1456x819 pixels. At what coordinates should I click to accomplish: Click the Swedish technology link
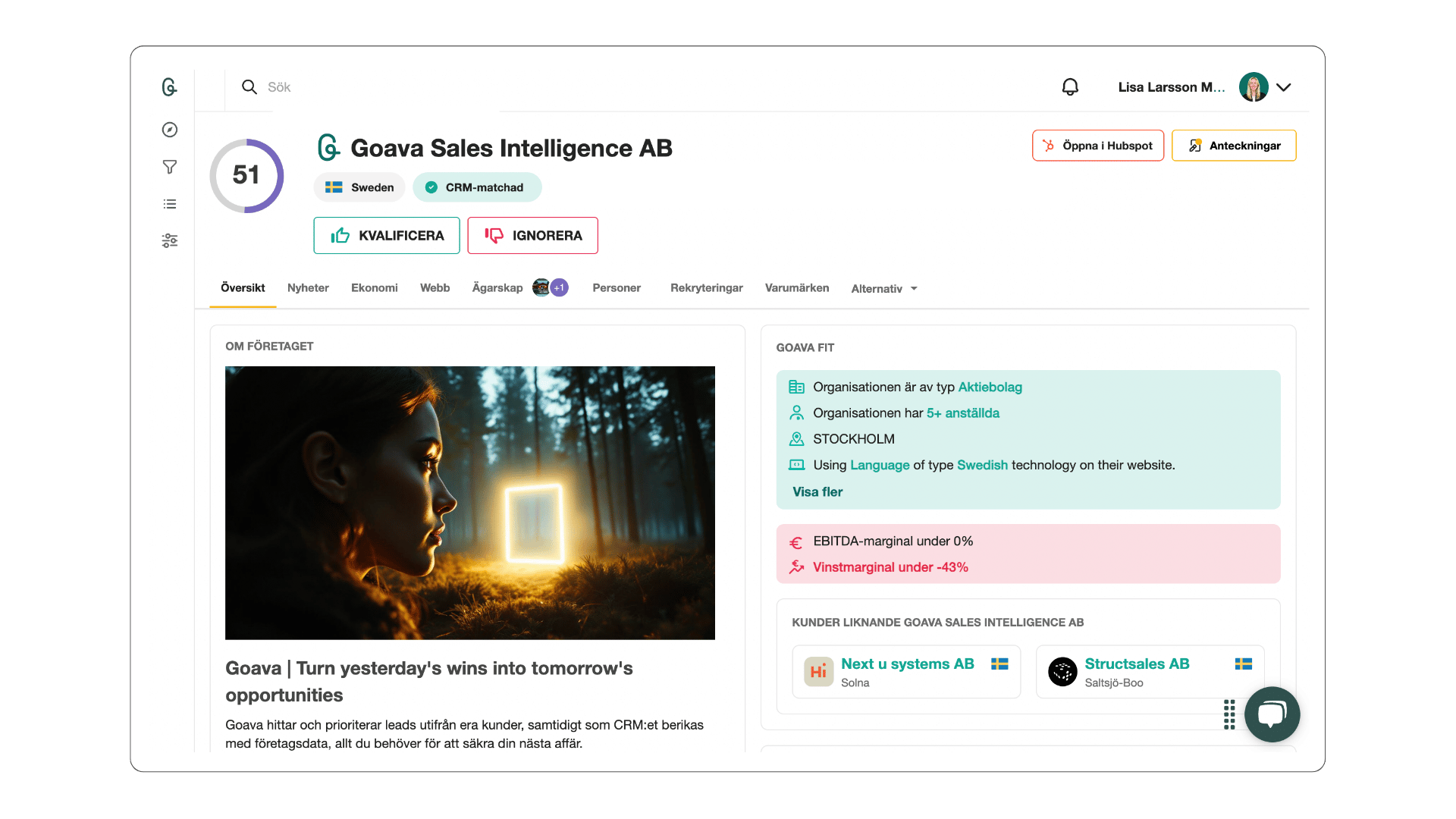[982, 466]
